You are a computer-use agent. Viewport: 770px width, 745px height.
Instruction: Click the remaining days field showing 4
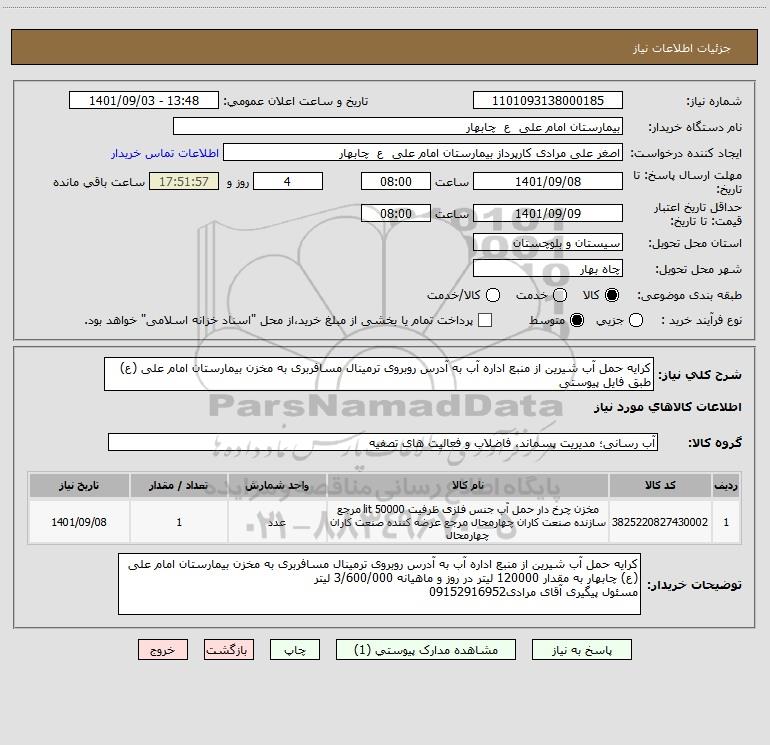coord(288,181)
